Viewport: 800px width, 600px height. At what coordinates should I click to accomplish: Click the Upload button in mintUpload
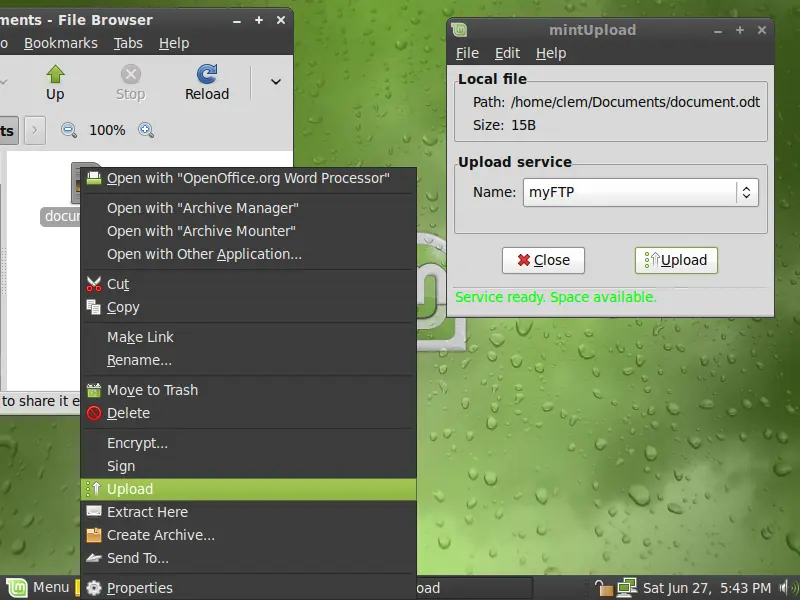point(676,260)
